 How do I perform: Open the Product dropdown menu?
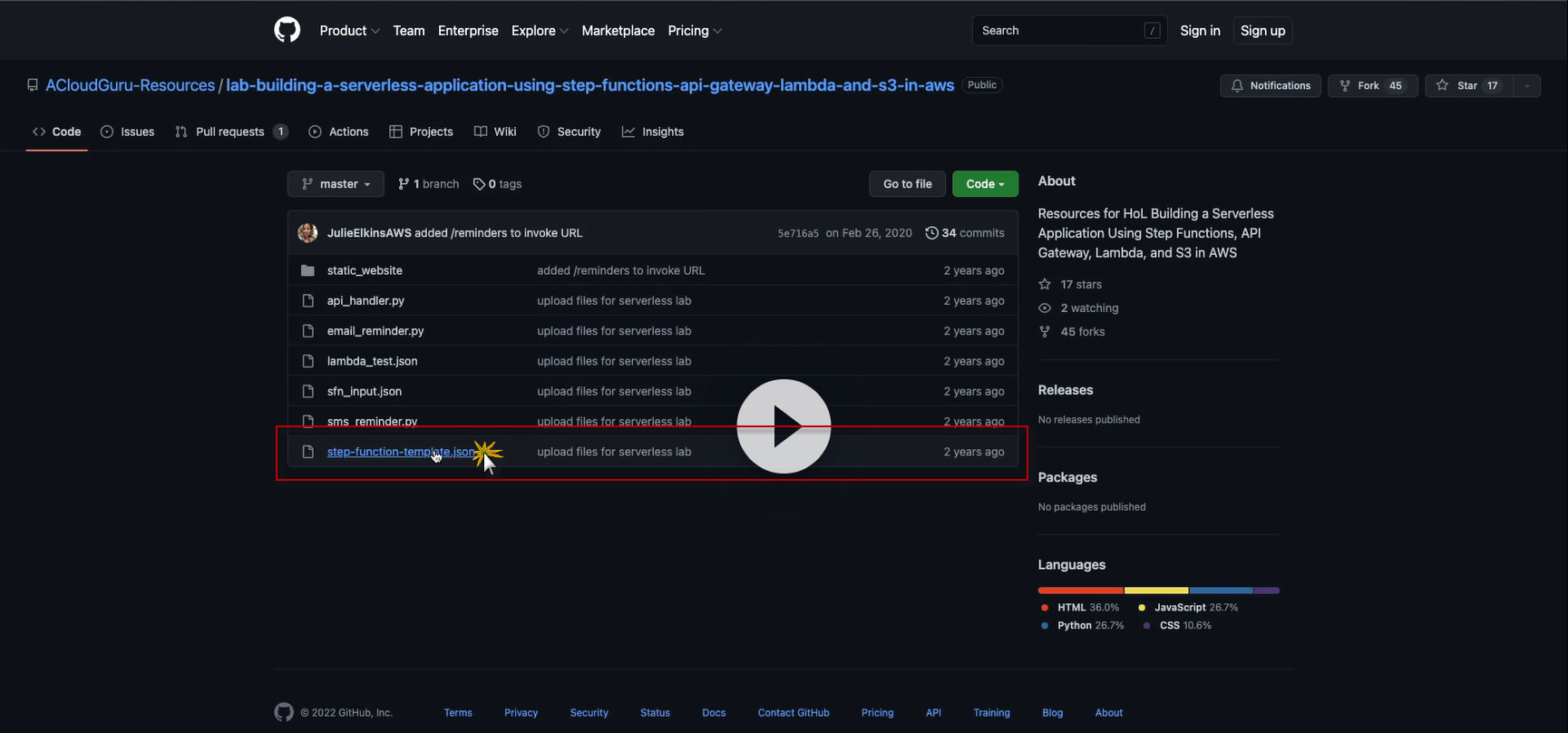[349, 31]
